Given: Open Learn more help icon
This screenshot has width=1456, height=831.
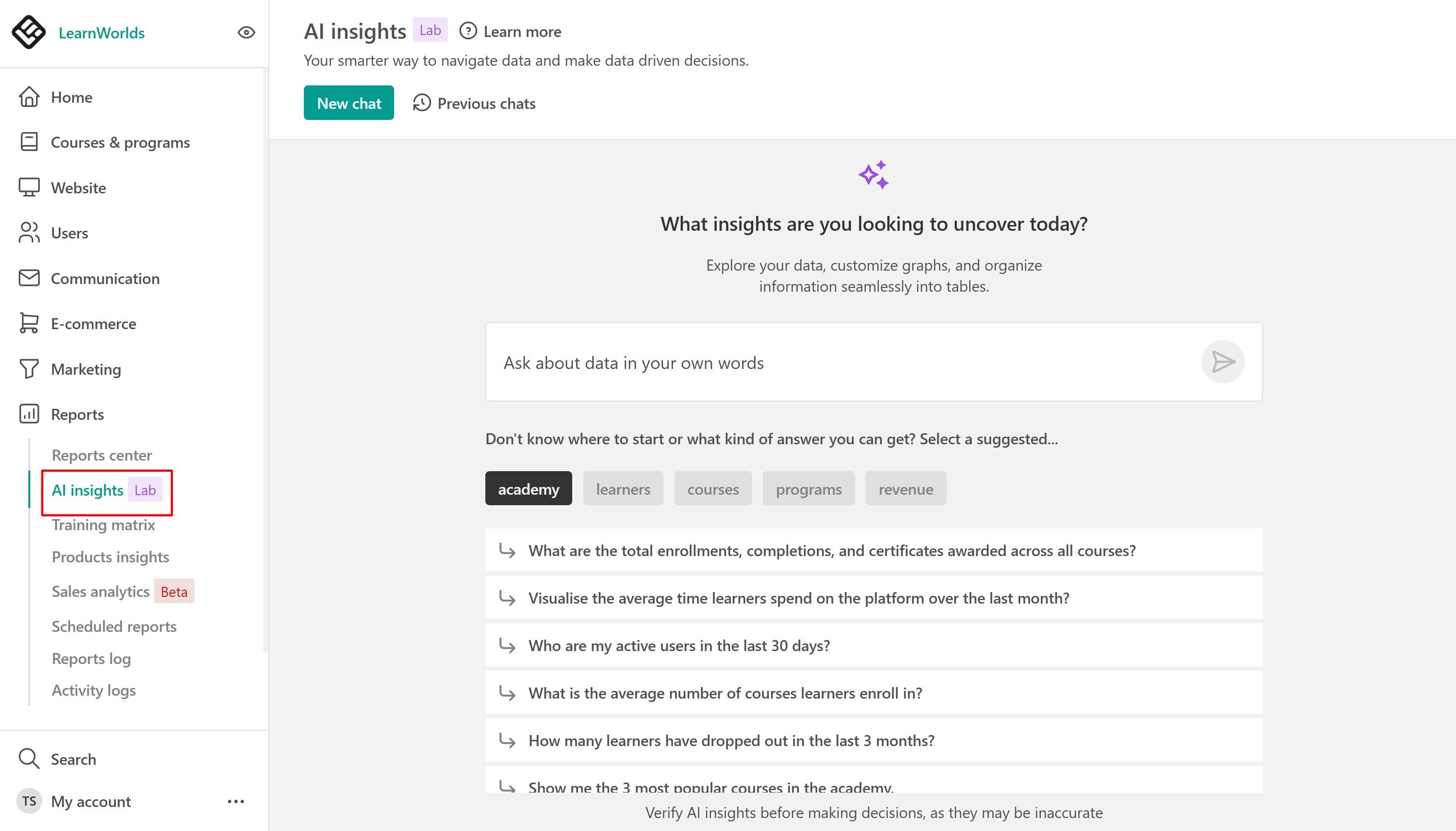Looking at the screenshot, I should pos(468,31).
